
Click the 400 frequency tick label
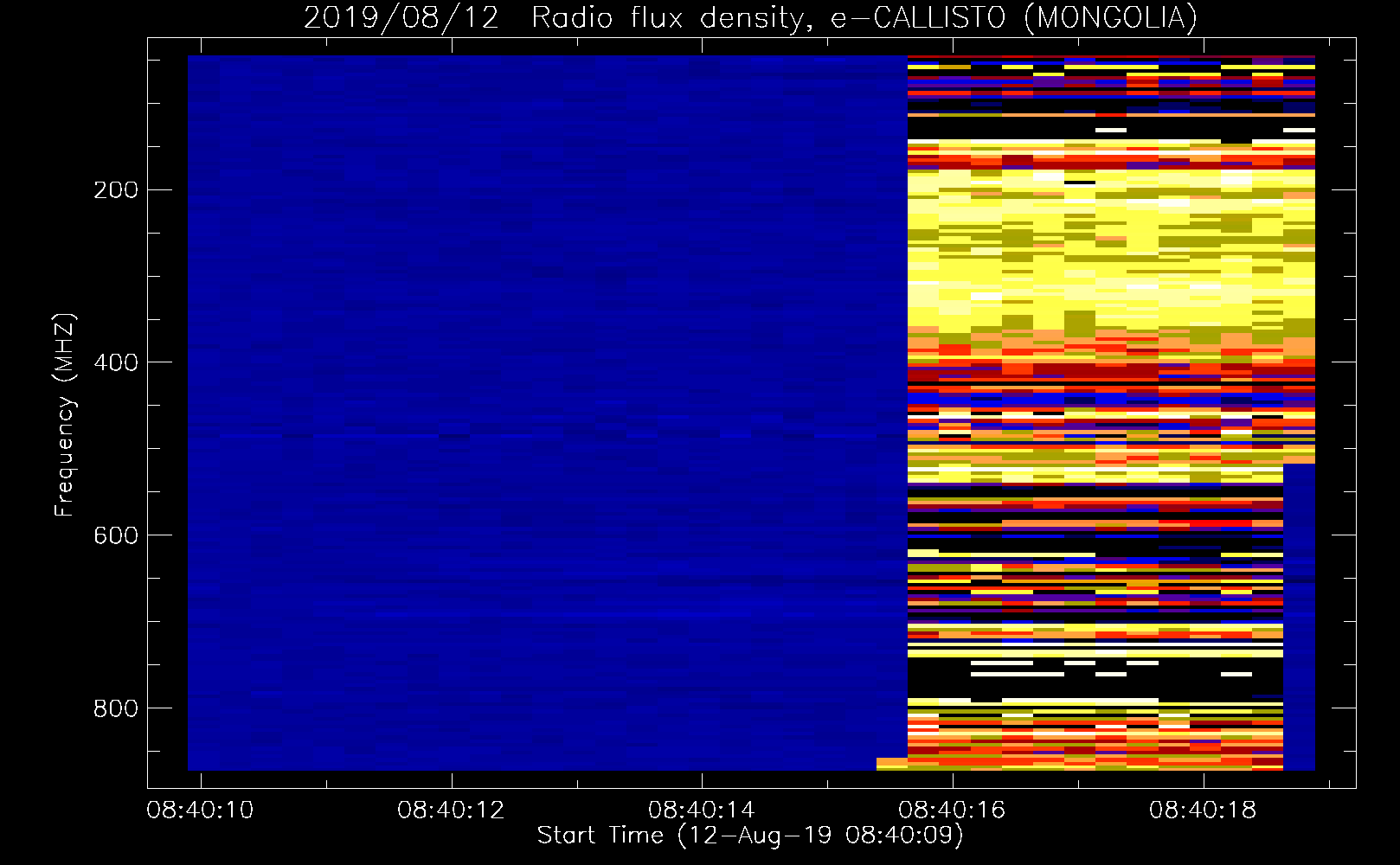116,362
